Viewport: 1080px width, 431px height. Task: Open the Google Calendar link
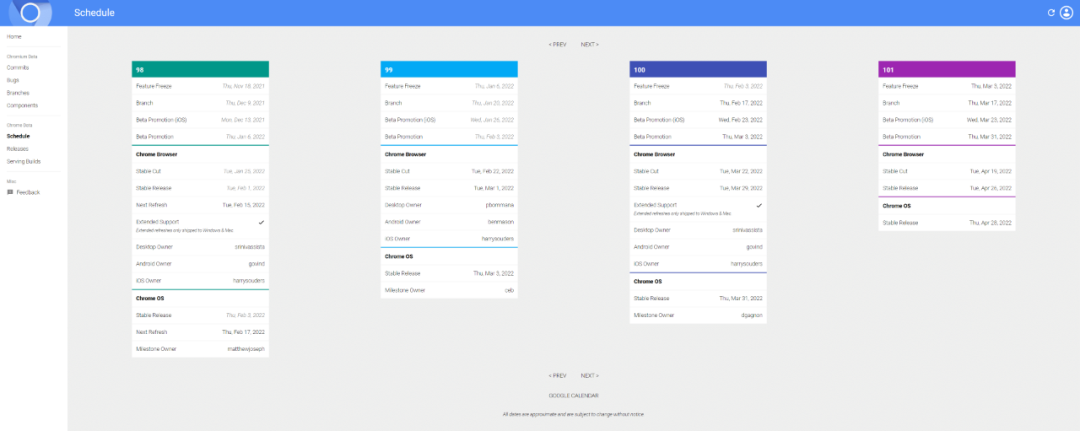click(573, 395)
